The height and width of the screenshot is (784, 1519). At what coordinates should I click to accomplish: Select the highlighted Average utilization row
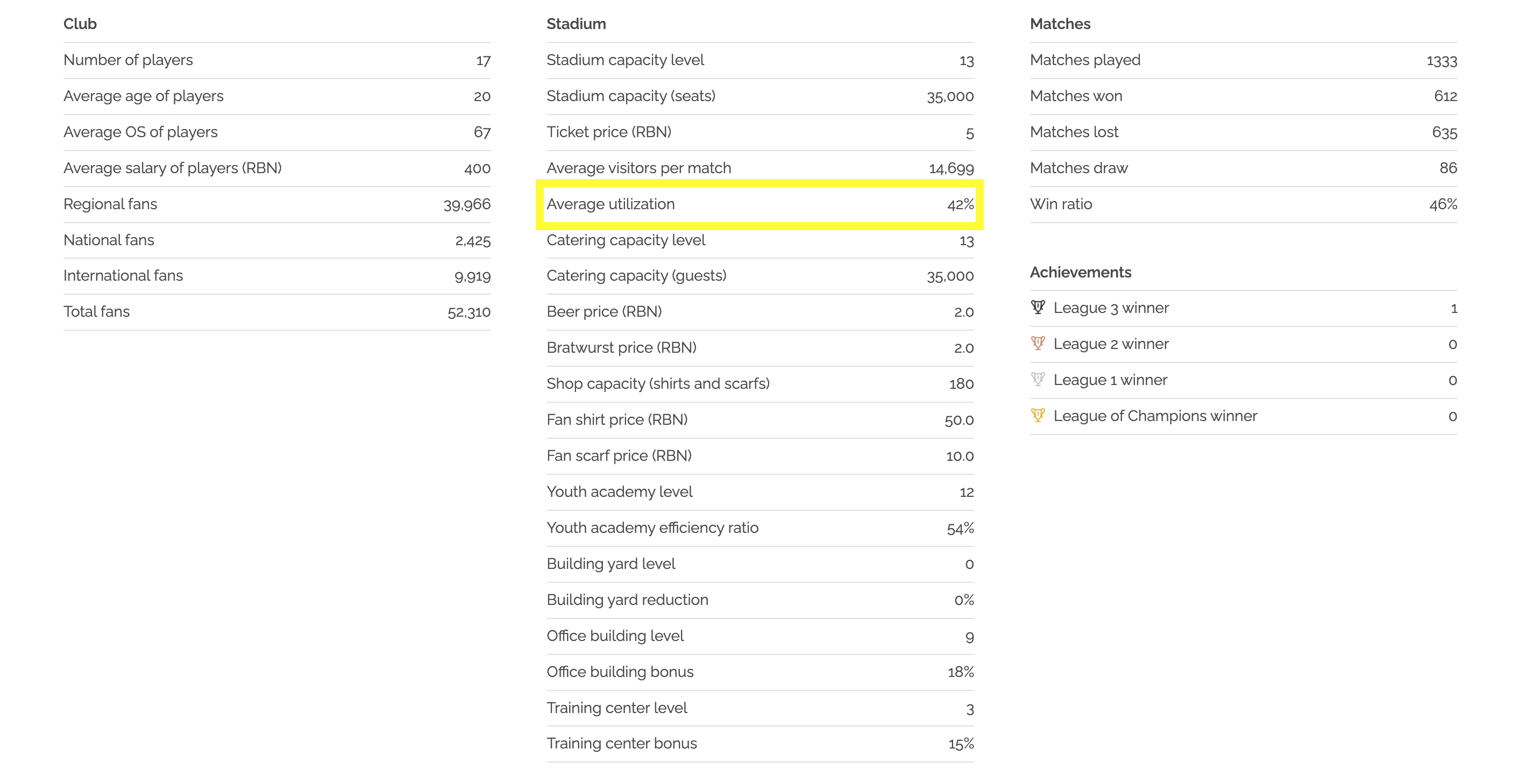(760, 204)
